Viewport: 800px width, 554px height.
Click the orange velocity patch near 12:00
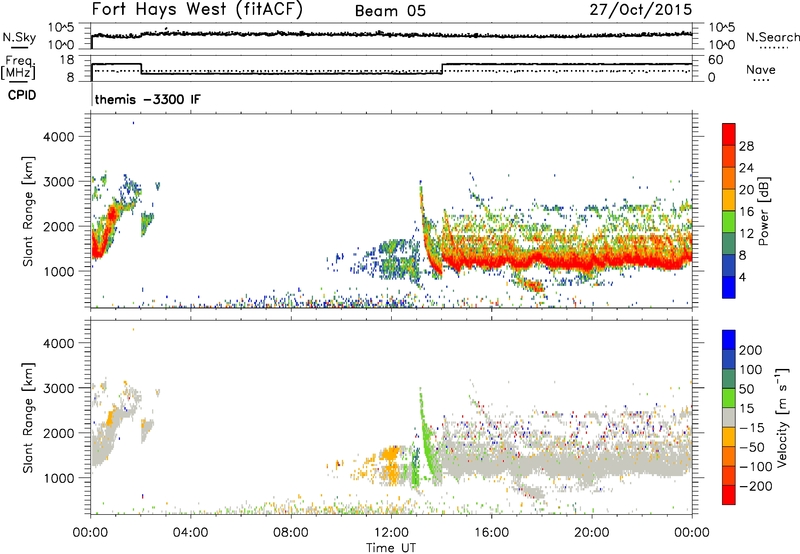[391, 465]
